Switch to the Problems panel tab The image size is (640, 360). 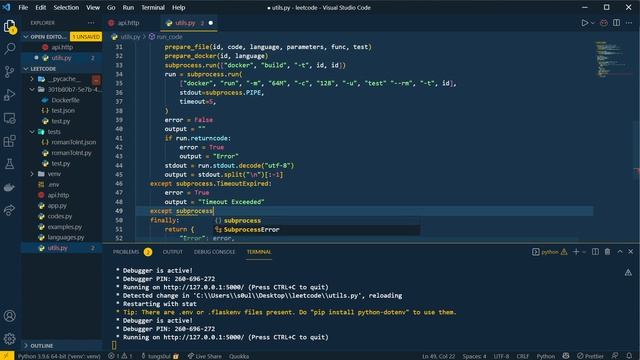(126, 252)
